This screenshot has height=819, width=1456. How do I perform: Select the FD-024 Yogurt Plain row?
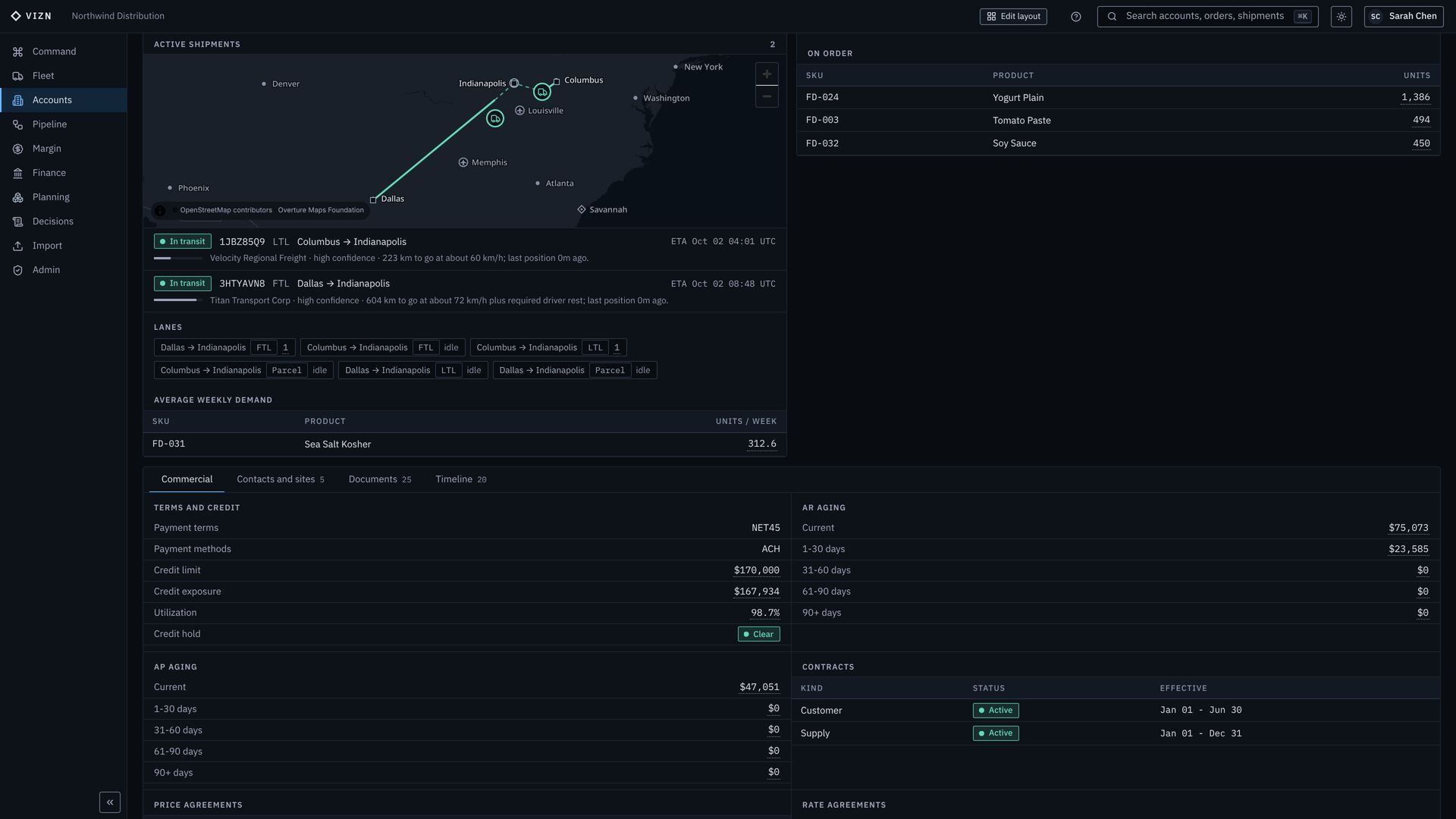point(1118,98)
